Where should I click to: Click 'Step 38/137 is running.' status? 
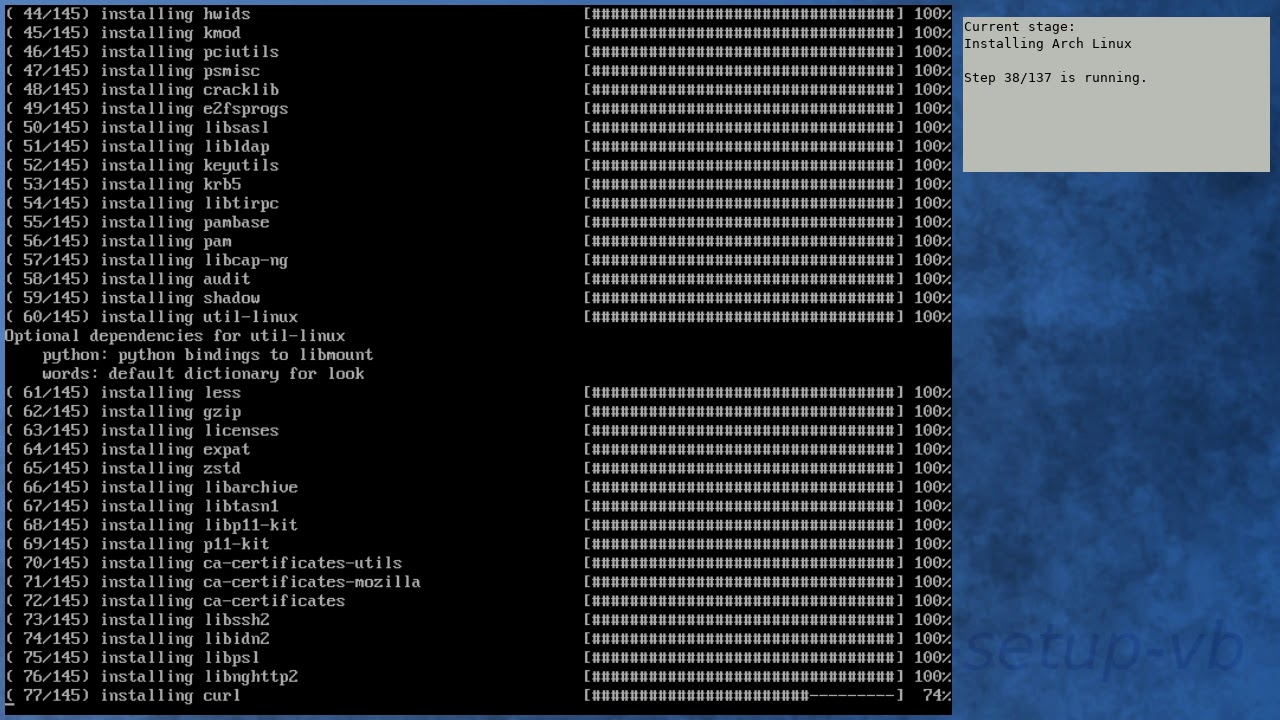coord(1056,78)
